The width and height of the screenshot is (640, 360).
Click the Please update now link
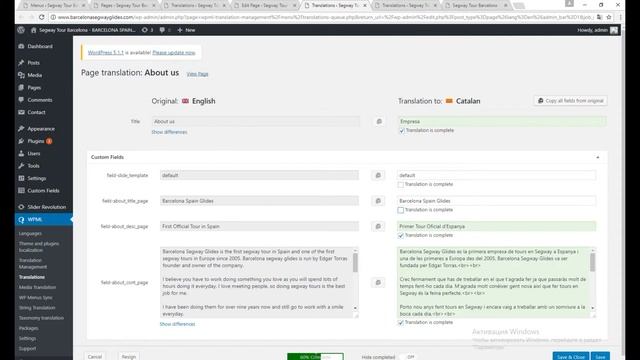(174, 53)
